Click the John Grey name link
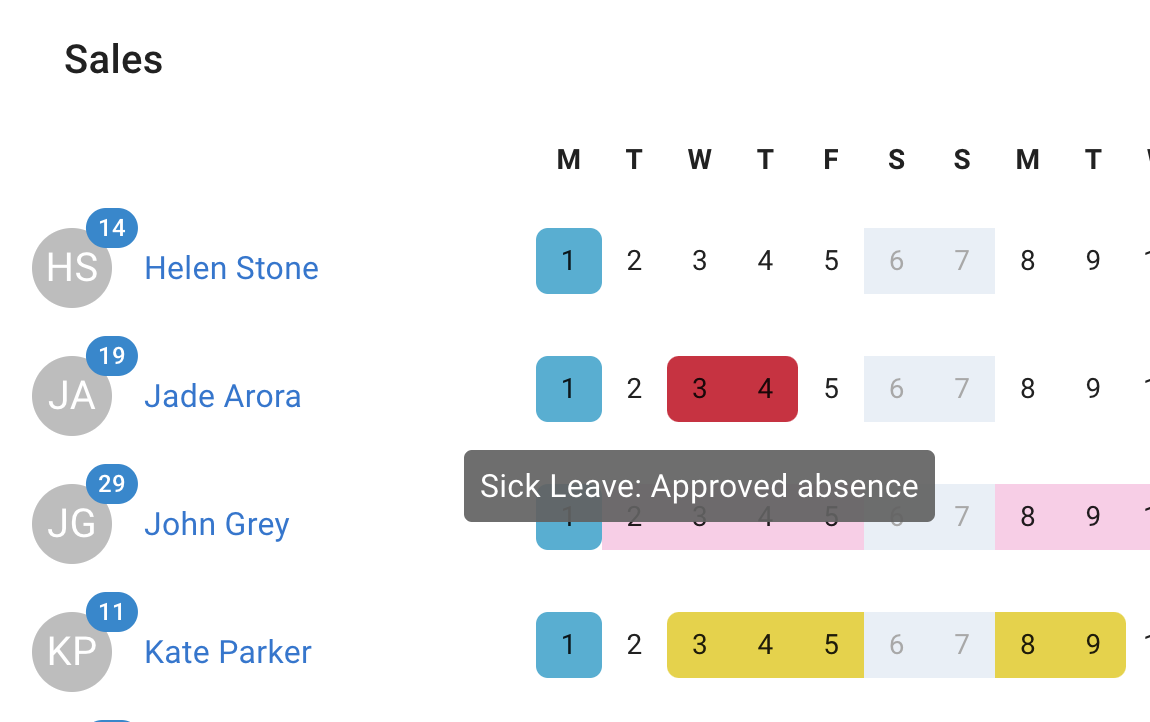 [x=217, y=524]
